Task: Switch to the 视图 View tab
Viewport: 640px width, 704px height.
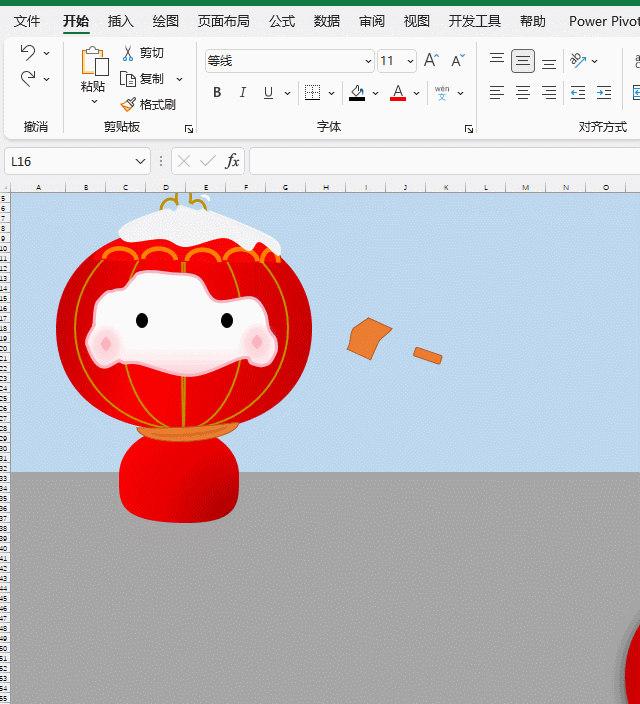Action: click(x=417, y=21)
